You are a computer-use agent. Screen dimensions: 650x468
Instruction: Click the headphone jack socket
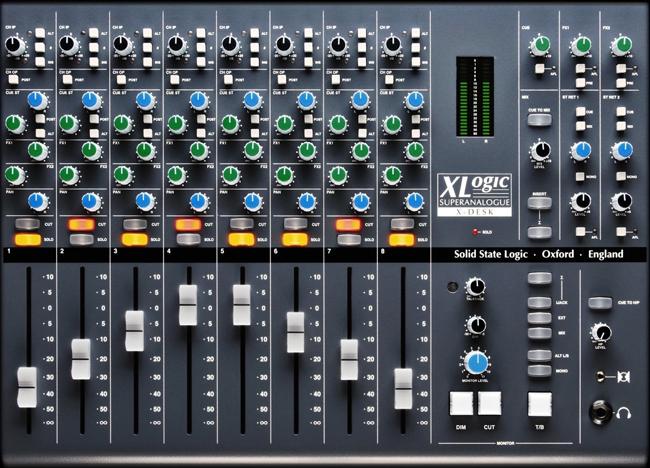tap(600, 410)
